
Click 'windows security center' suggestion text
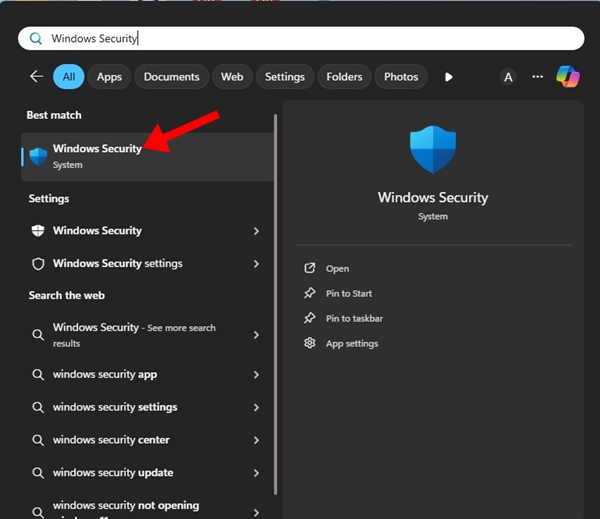[111, 440]
